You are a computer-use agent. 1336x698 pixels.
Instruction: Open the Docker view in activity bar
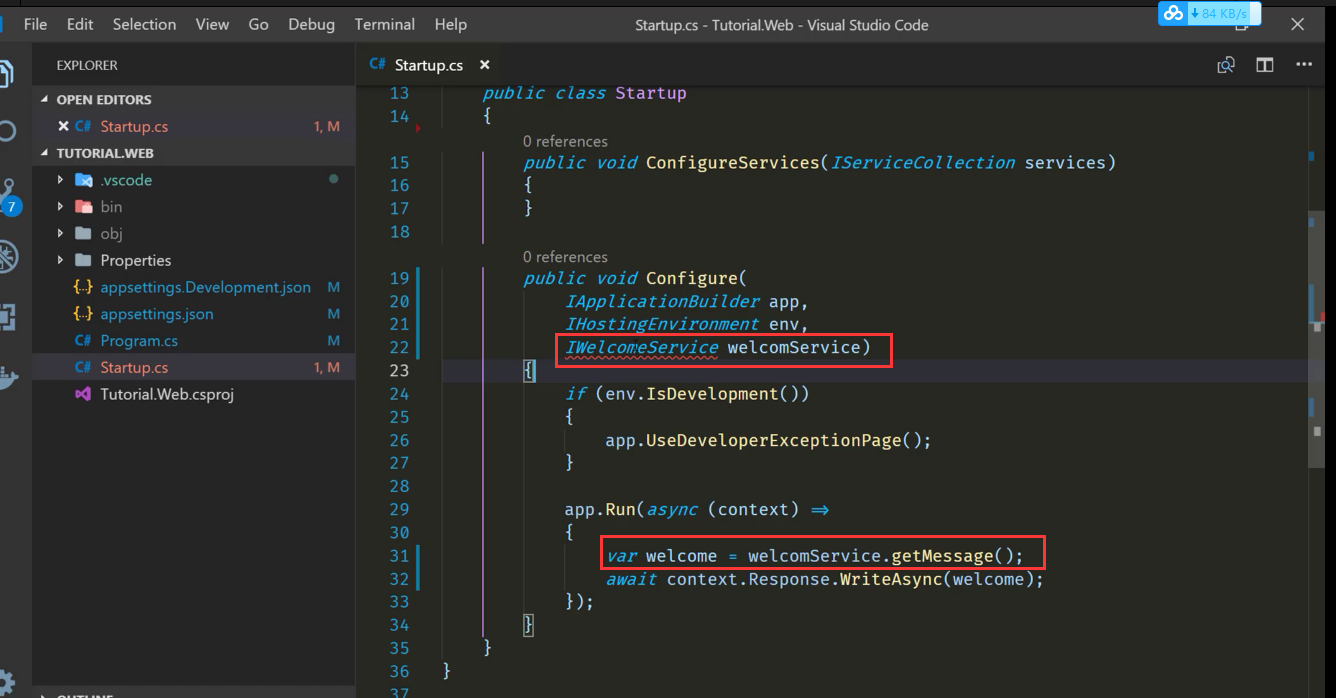point(9,378)
